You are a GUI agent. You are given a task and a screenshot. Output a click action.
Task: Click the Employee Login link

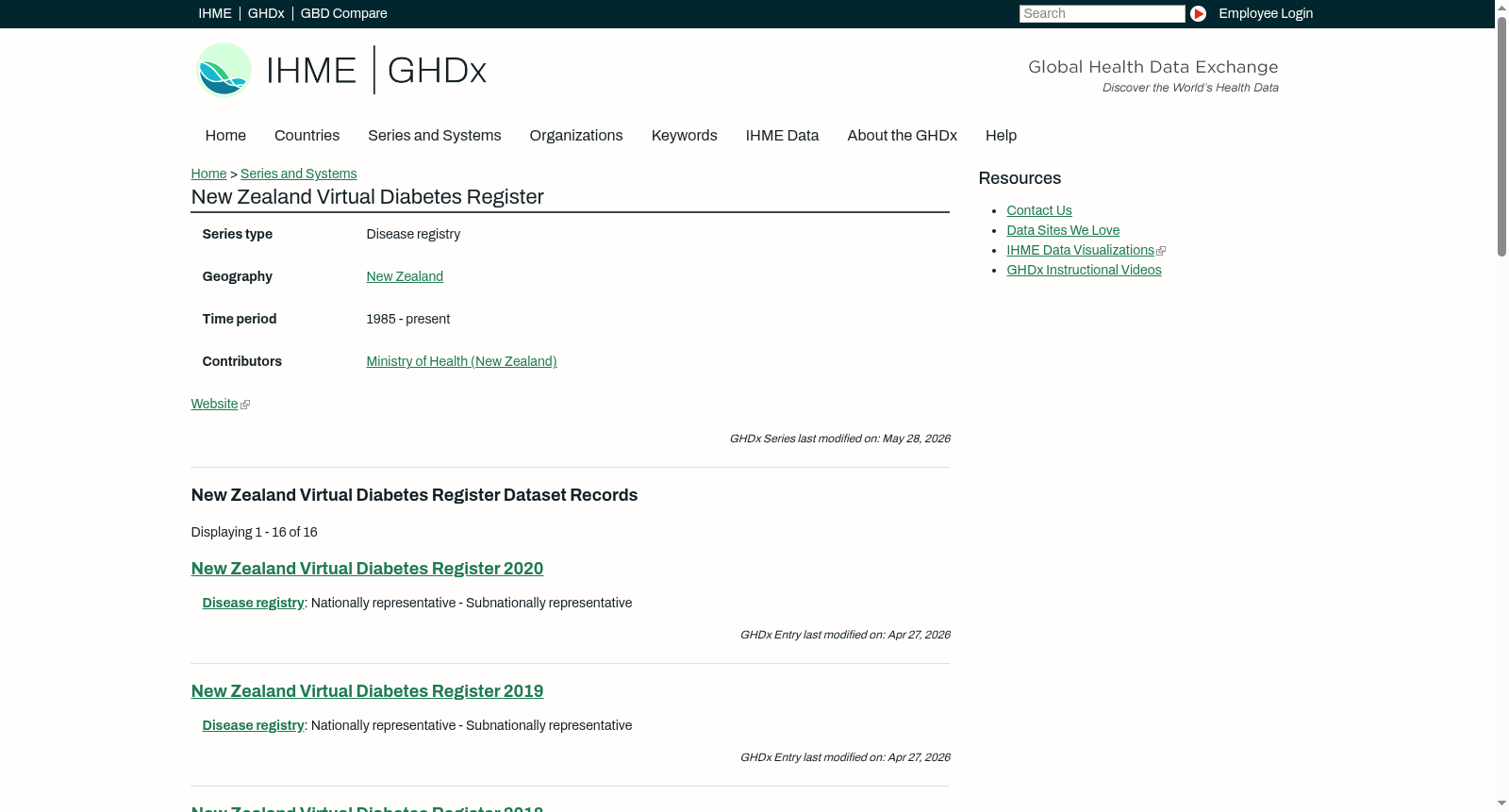[x=1266, y=13]
